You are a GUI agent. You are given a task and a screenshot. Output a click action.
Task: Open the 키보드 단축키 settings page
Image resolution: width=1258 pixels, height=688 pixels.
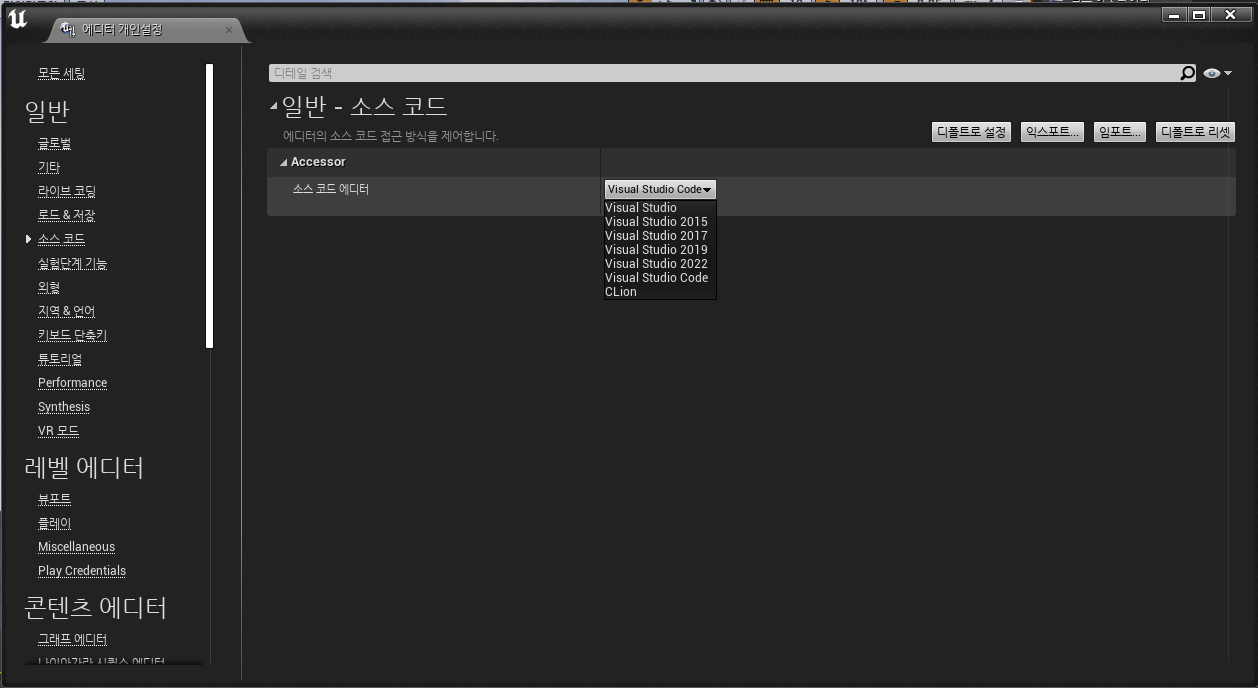(x=72, y=335)
